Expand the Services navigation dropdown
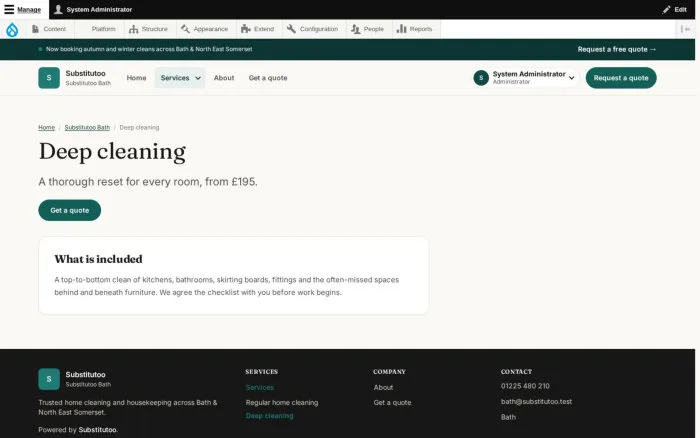The width and height of the screenshot is (700, 438). pyautogui.click(x=180, y=78)
